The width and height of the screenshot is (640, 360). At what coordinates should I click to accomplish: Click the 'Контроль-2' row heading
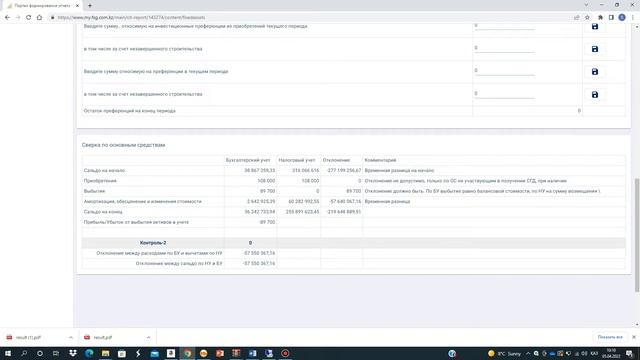point(153,243)
